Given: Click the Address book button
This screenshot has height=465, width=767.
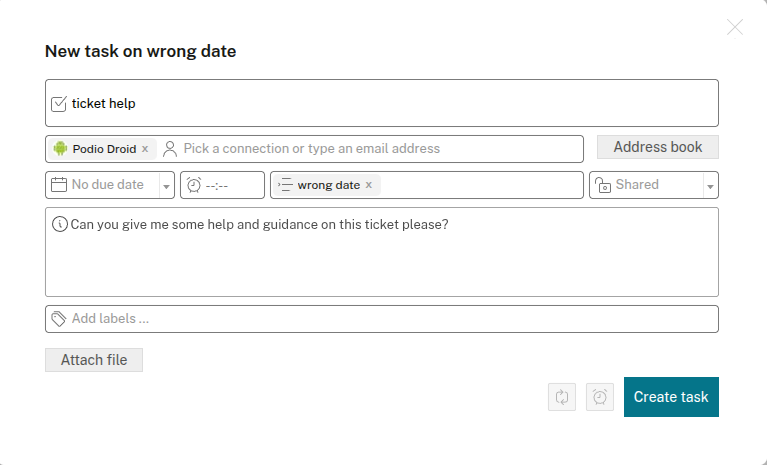Looking at the screenshot, I should point(657,147).
